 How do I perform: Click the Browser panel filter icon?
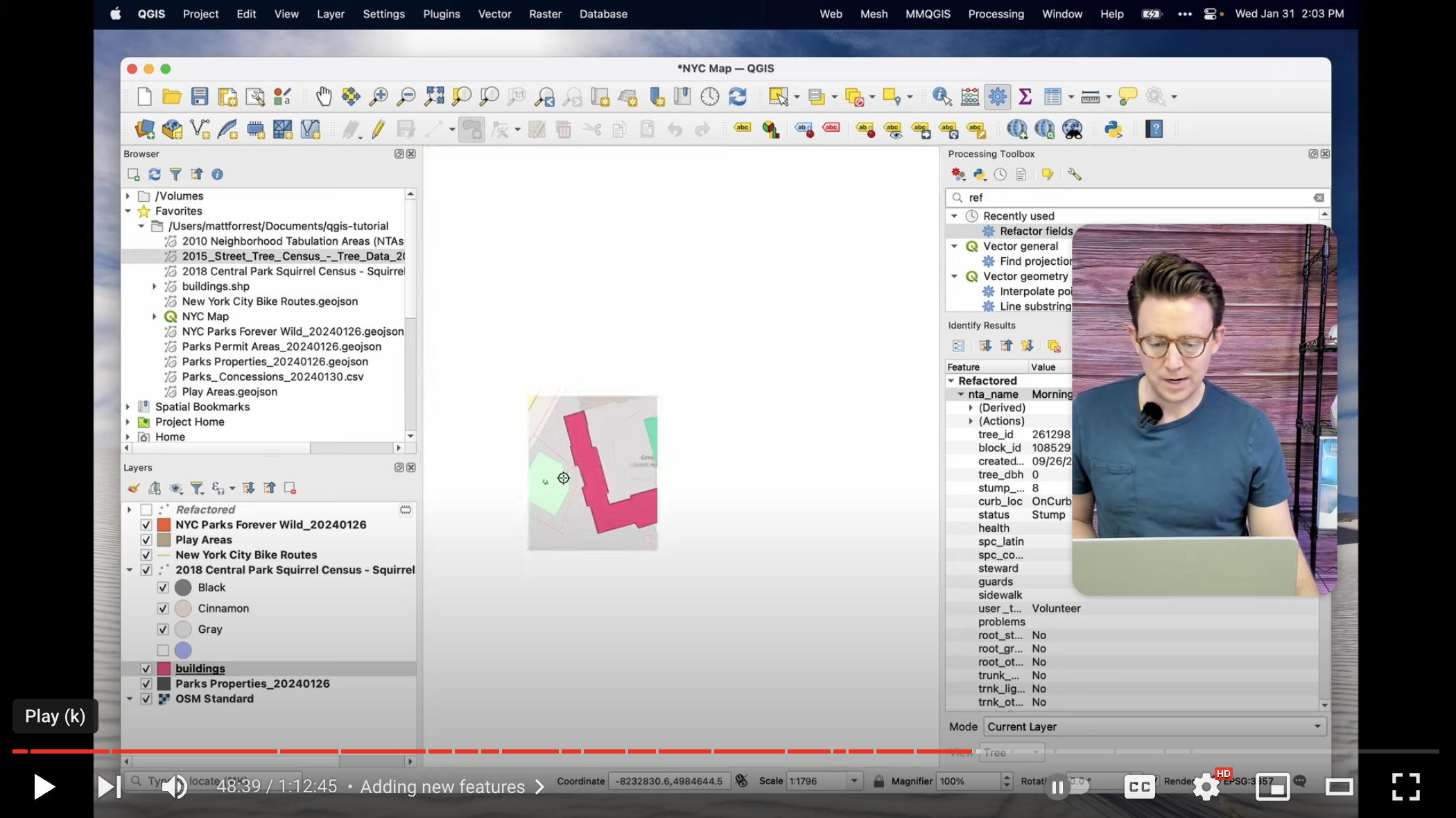coord(175,175)
